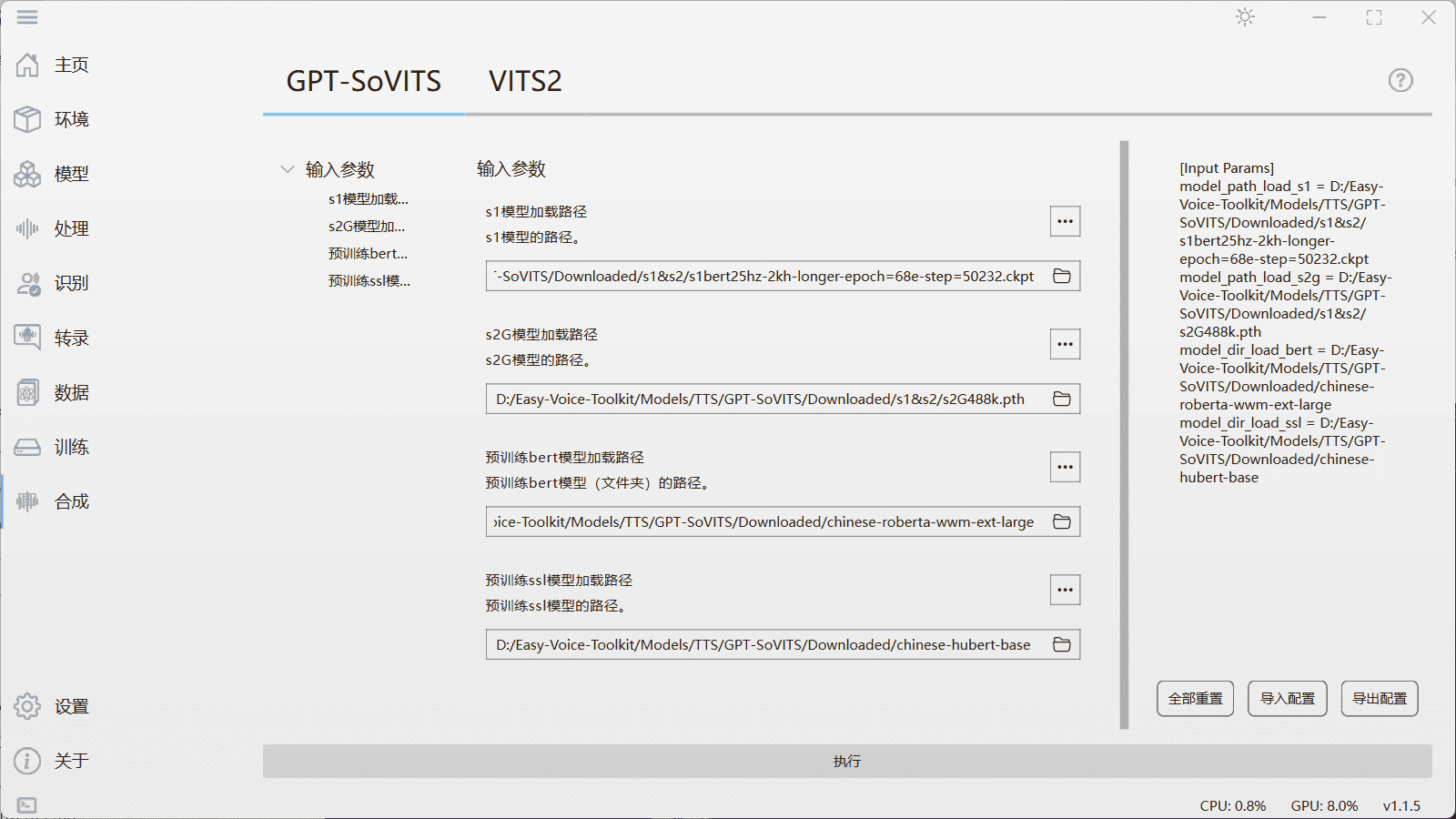This screenshot has width=1456, height=819.
Task: Open the hamburger menu icon
Action: pos(27,17)
